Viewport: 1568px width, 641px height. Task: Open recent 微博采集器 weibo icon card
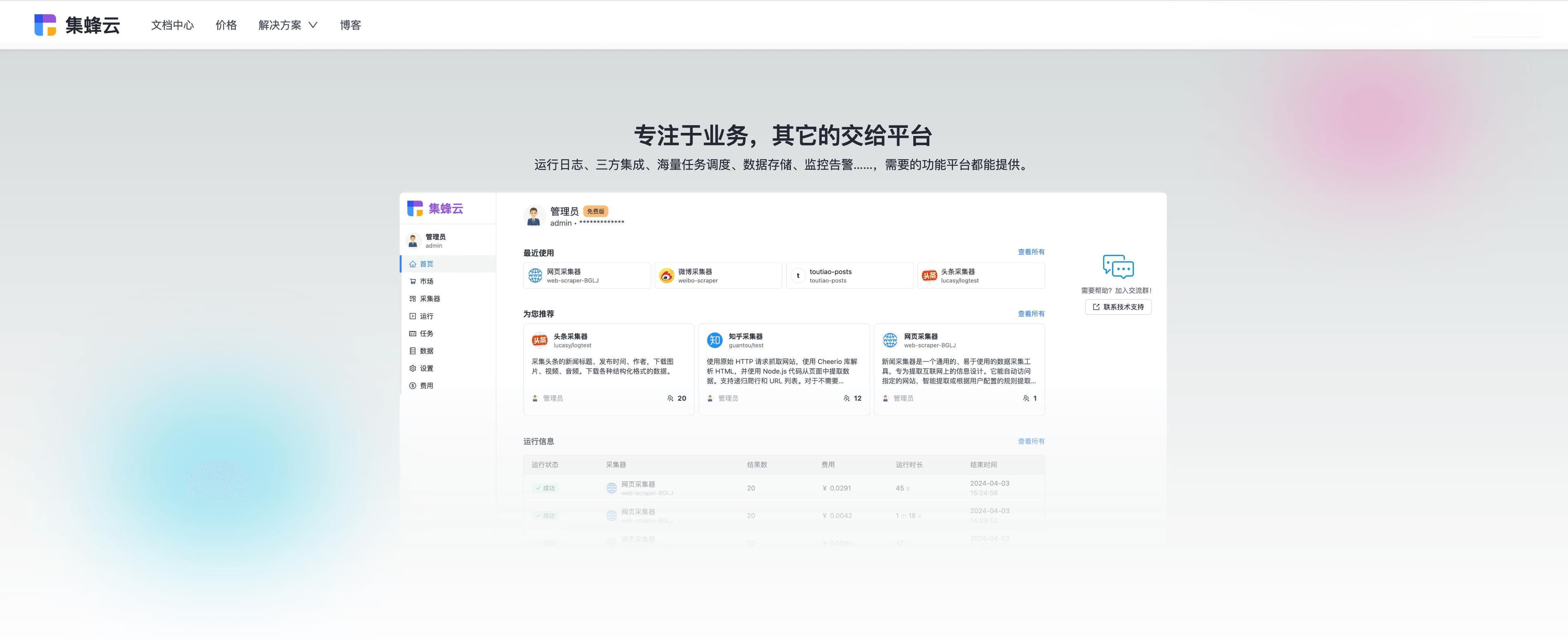click(666, 276)
